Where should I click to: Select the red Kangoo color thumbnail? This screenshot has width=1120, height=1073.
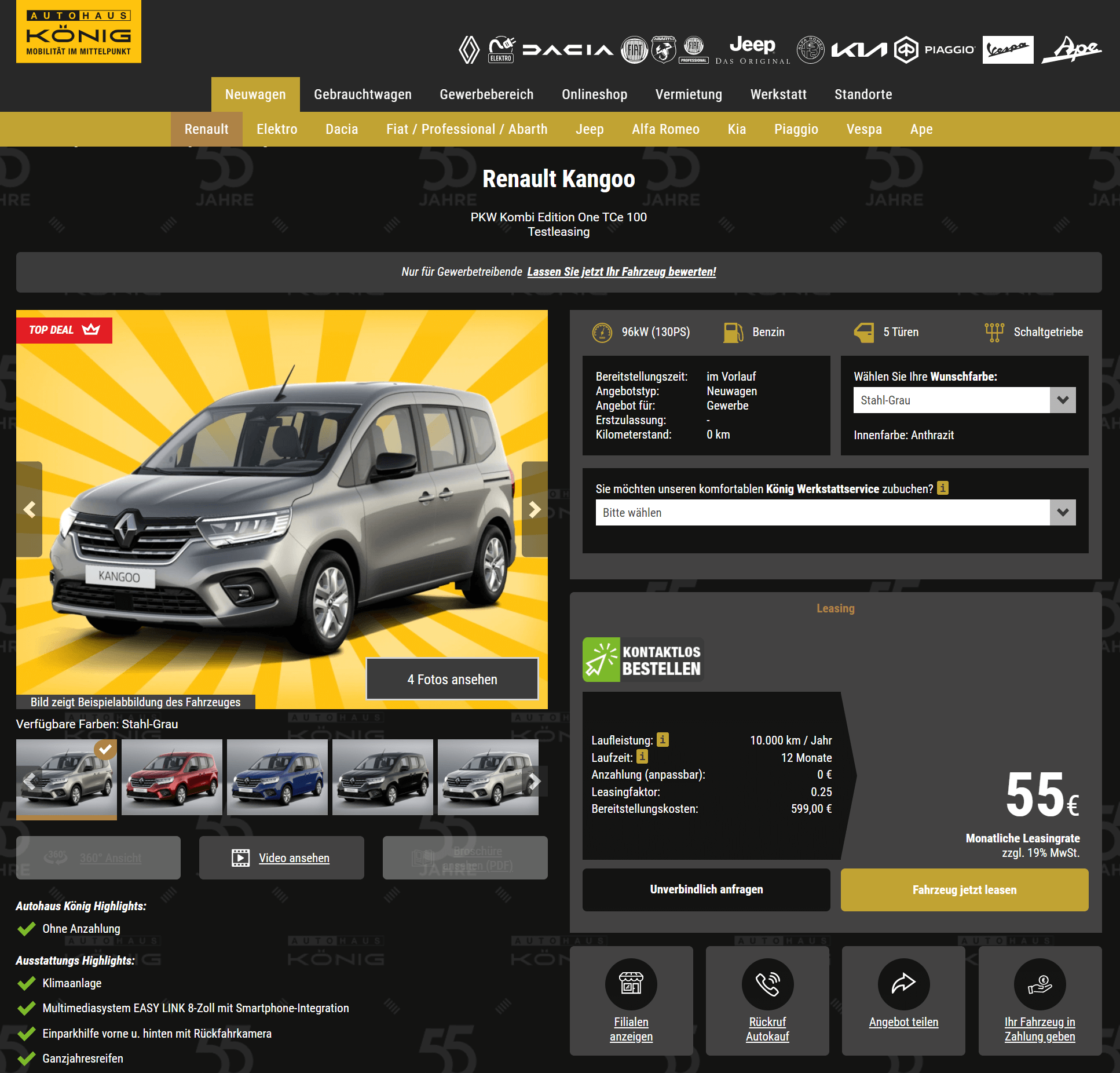172,777
